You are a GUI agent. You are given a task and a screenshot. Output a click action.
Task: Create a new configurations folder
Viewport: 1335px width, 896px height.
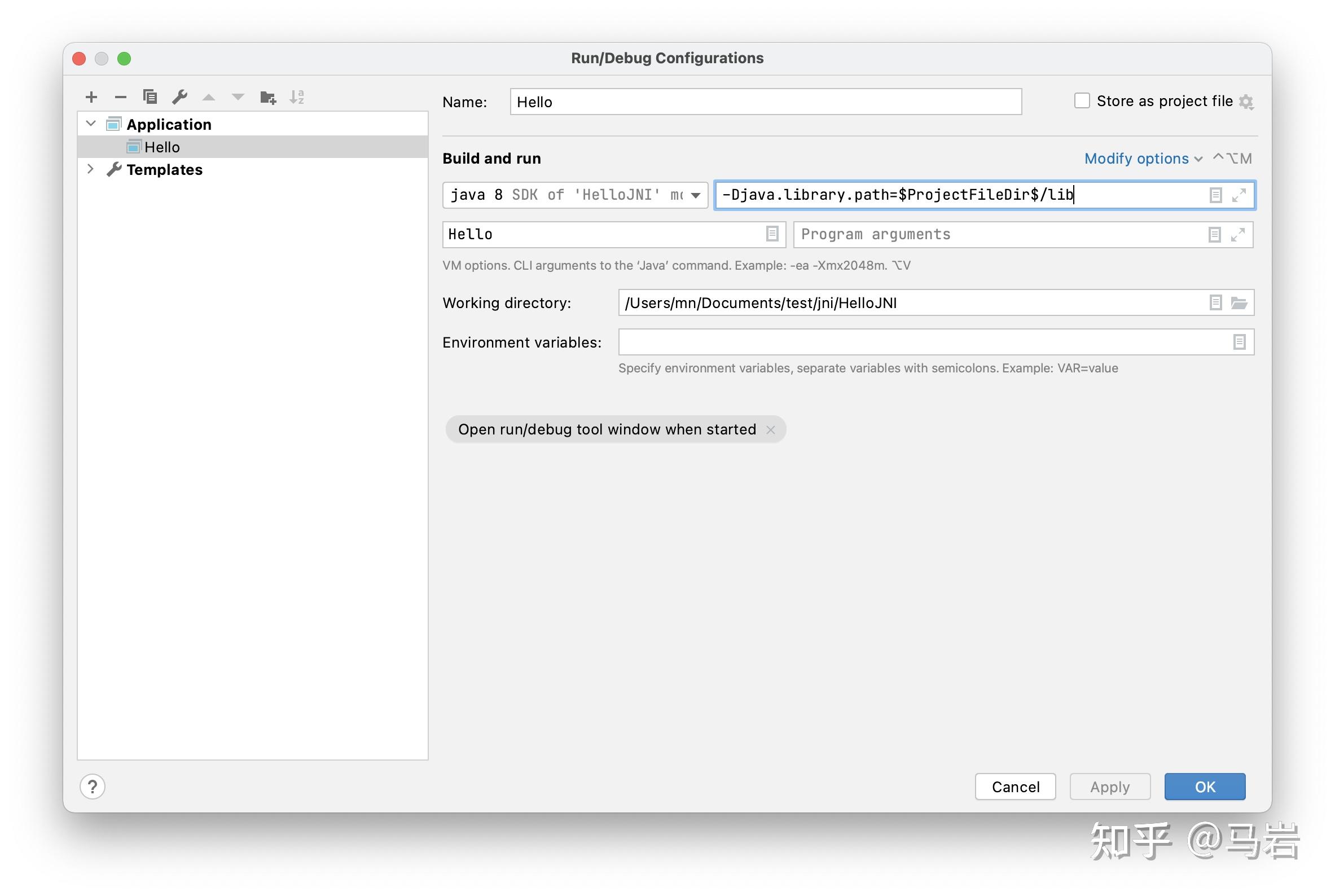click(x=267, y=96)
